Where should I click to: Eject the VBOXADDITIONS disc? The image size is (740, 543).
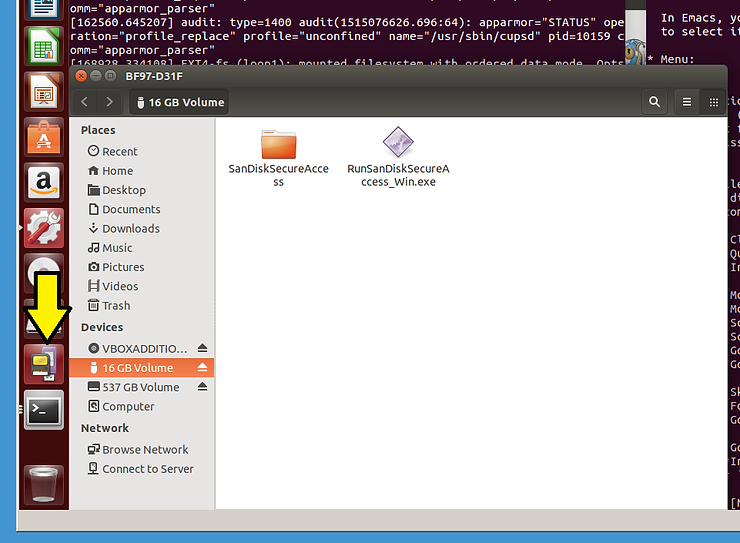coord(202,349)
